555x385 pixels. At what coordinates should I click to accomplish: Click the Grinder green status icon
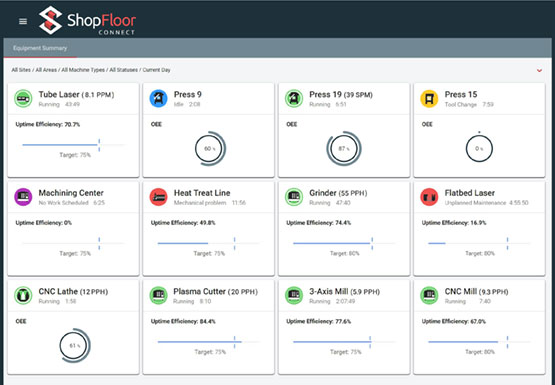coord(294,197)
